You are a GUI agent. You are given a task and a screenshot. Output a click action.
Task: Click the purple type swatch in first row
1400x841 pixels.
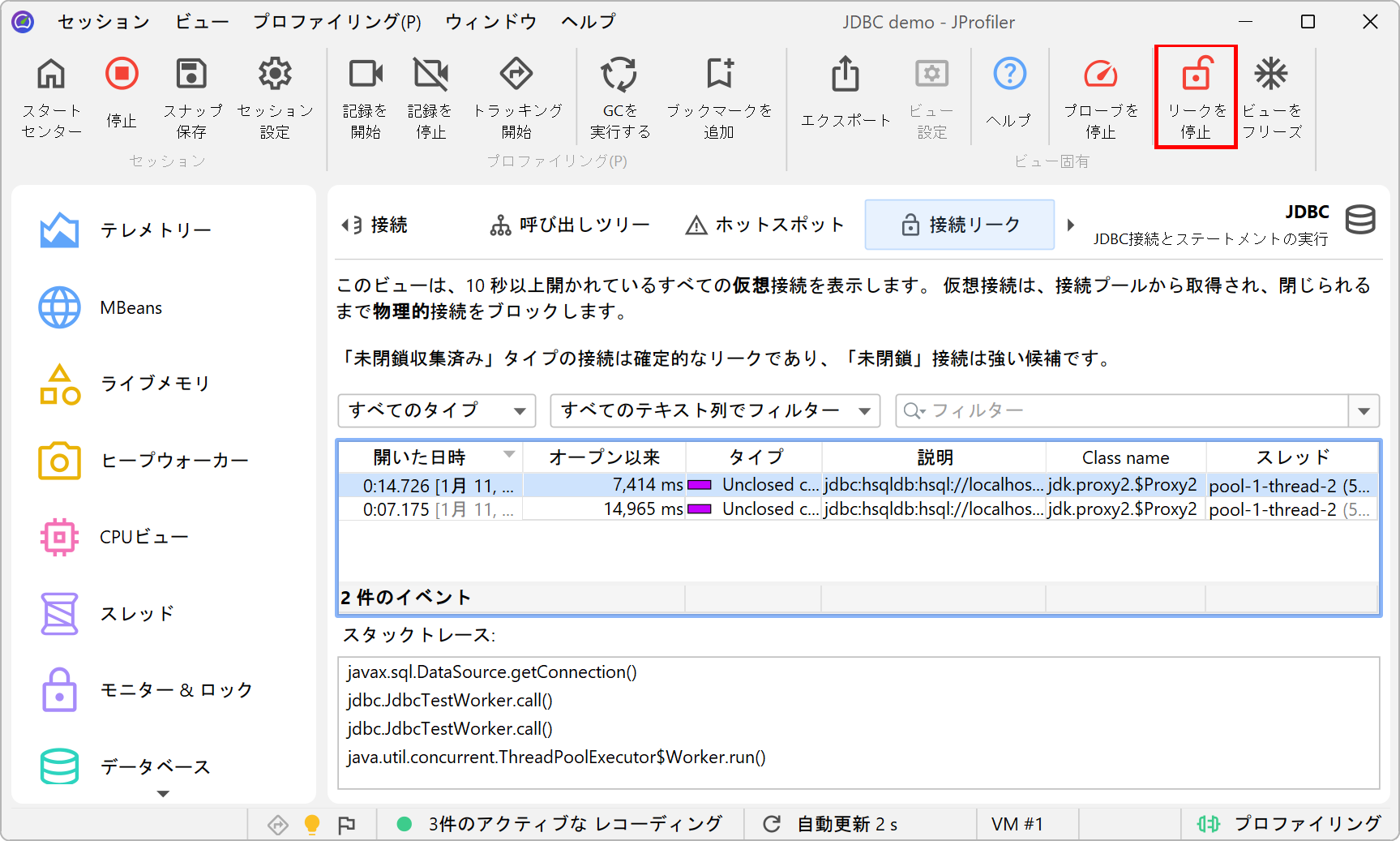699,485
